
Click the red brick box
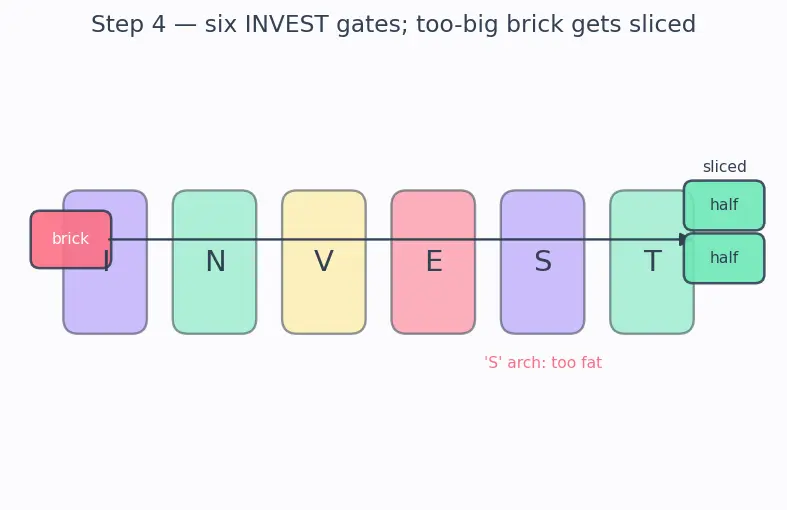(71, 239)
